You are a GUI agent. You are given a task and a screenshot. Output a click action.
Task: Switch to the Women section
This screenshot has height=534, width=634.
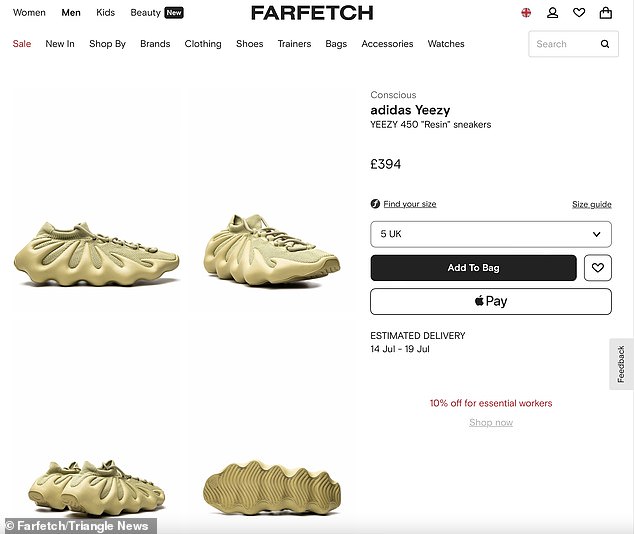[29, 13]
